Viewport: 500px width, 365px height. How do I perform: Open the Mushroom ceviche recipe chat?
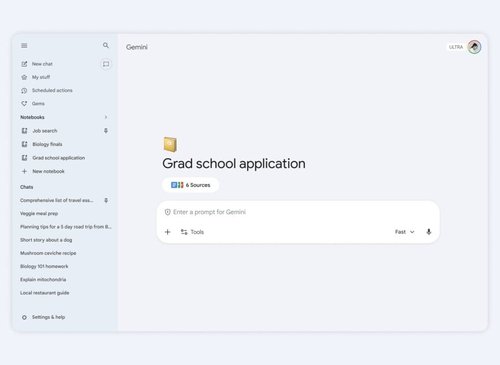(48, 253)
